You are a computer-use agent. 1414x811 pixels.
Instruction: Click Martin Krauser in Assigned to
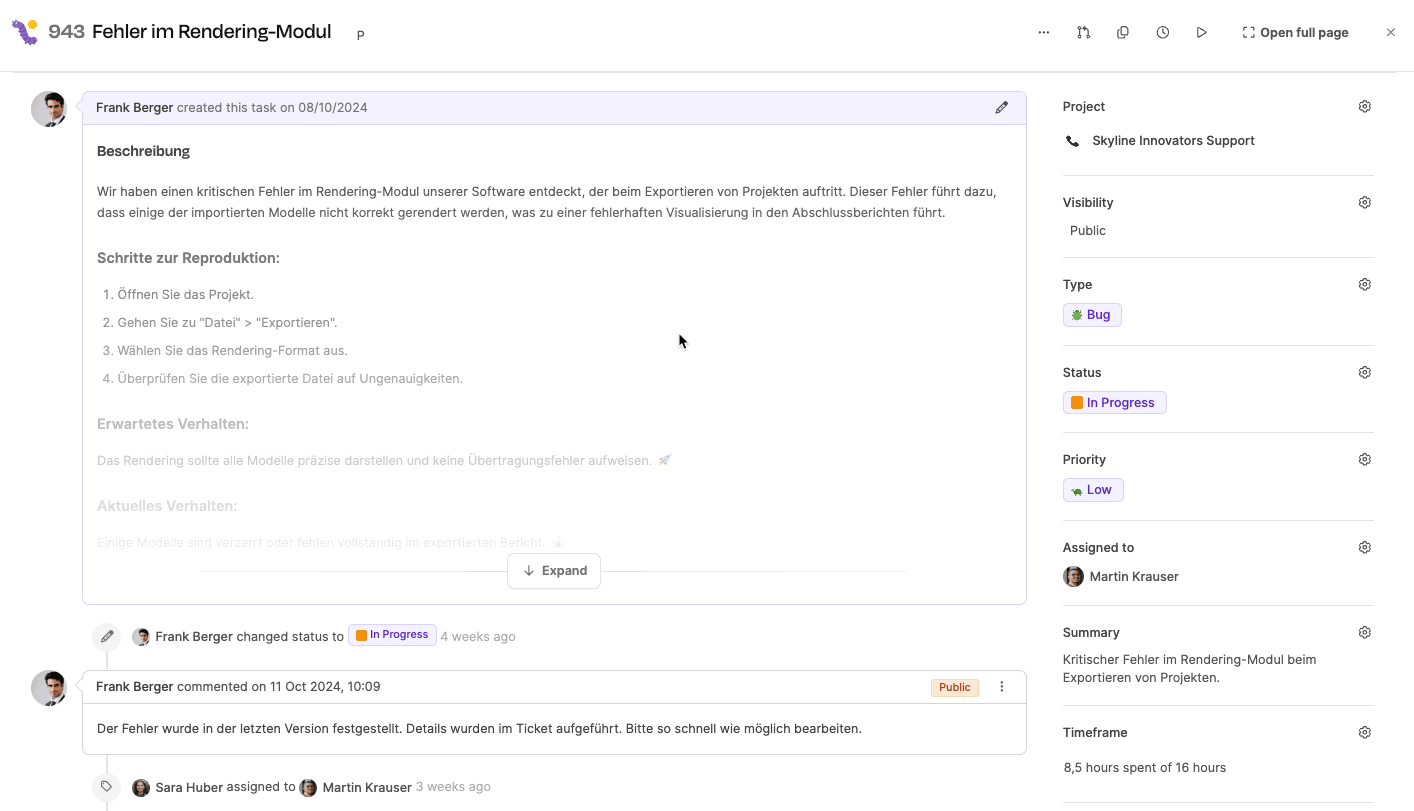coord(1133,577)
